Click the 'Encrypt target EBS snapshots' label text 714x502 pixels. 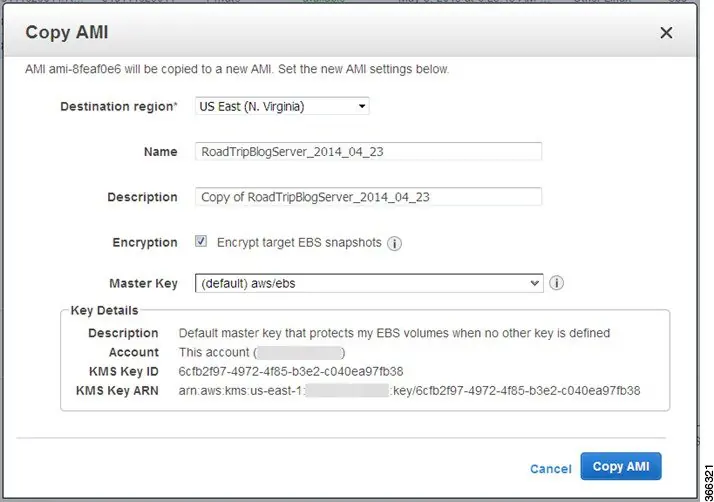(299, 243)
